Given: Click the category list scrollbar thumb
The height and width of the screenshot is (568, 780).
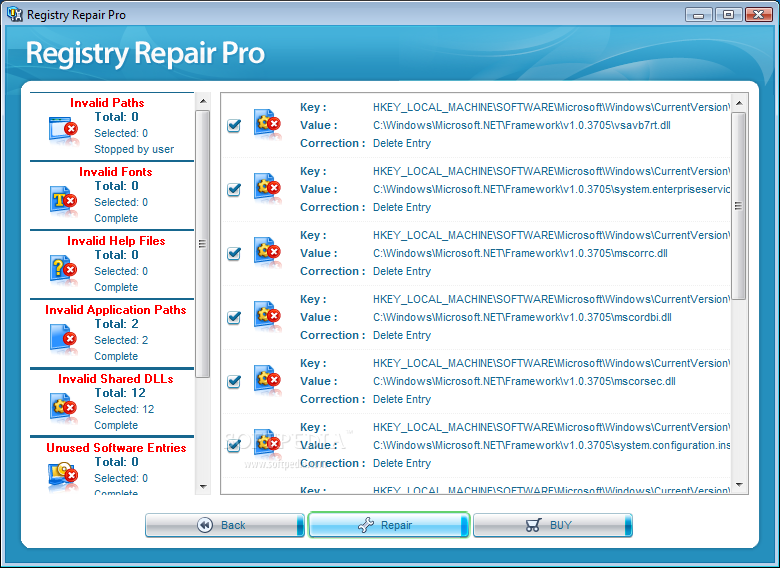Looking at the screenshot, I should pyautogui.click(x=202, y=244).
